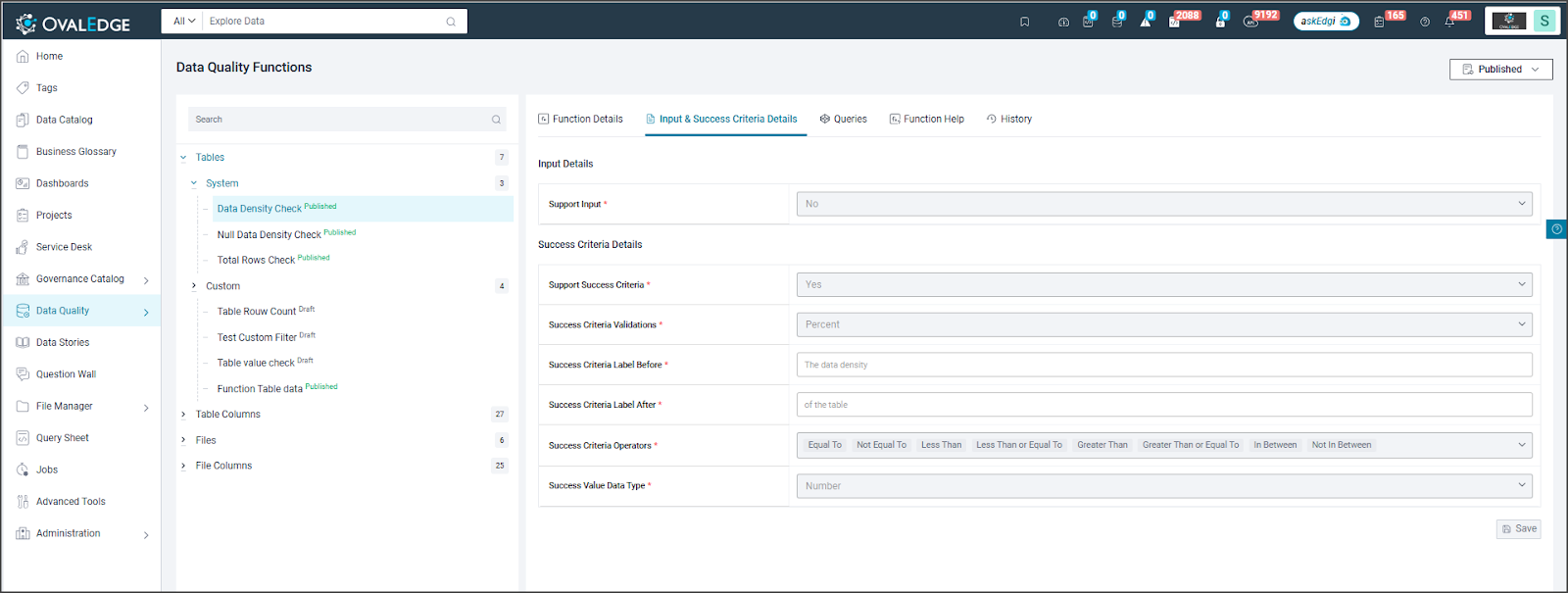This screenshot has width=1568, height=593.
Task: Open the Success Value Data Type dropdown
Action: (1163, 486)
